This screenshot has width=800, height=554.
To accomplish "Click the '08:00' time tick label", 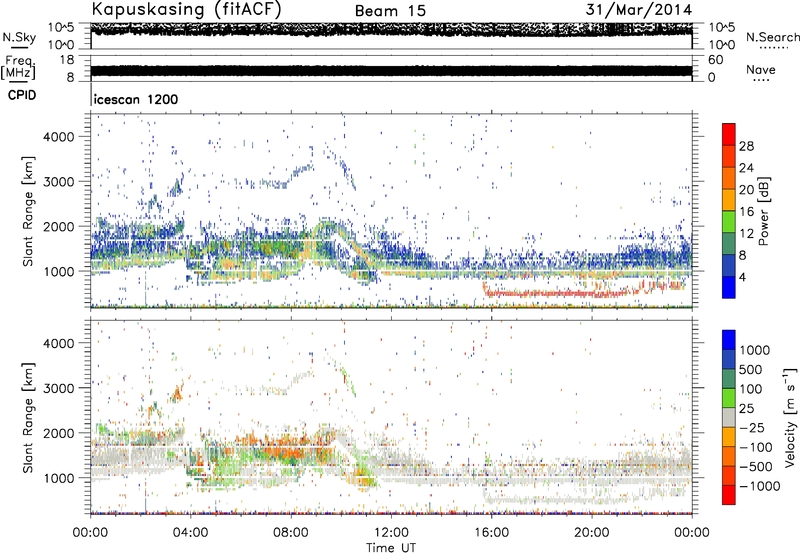I will click(x=291, y=533).
